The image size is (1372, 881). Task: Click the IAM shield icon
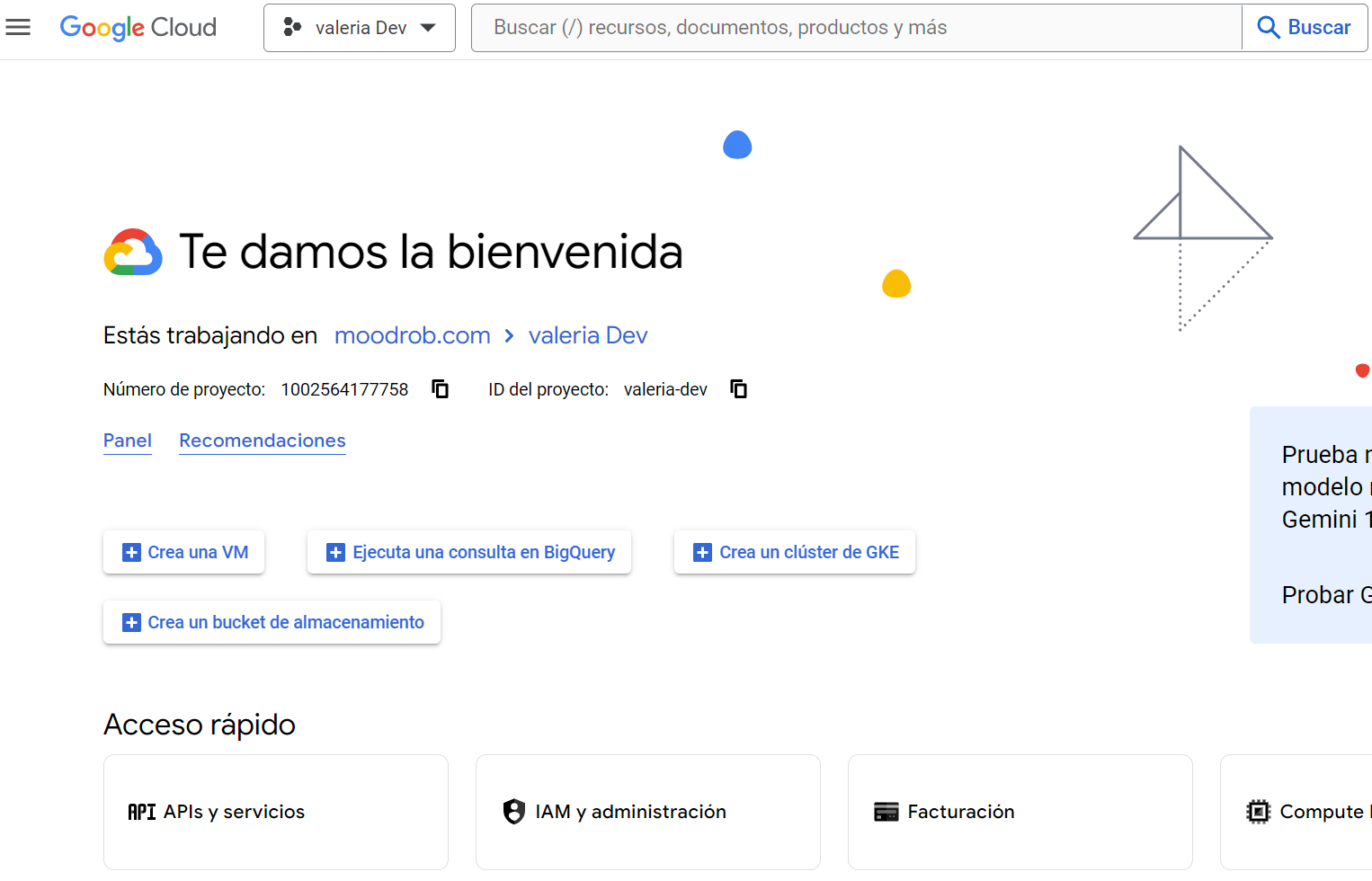(x=514, y=812)
